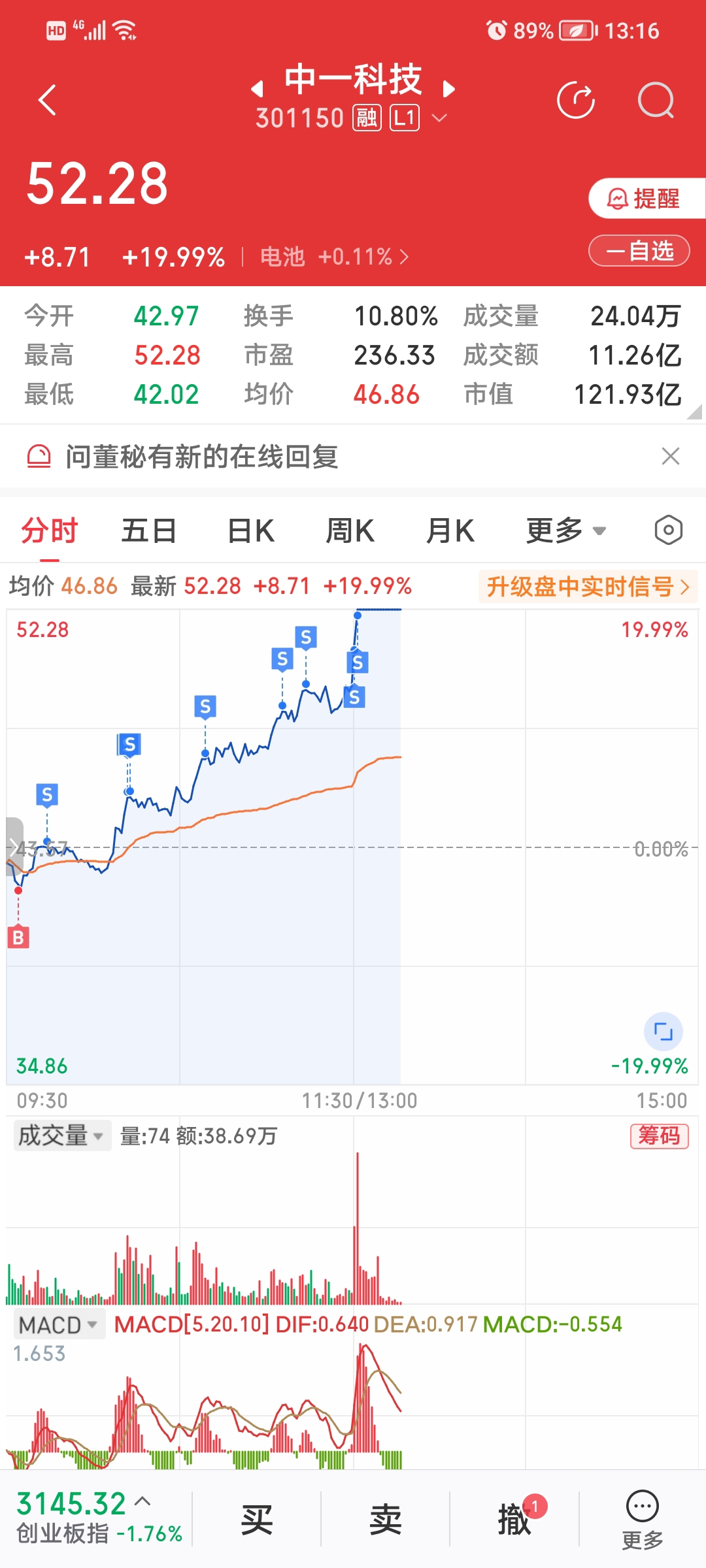The height and width of the screenshot is (1568, 706).
Task: Expand the 更多 chart period dropdown
Action: point(566,530)
